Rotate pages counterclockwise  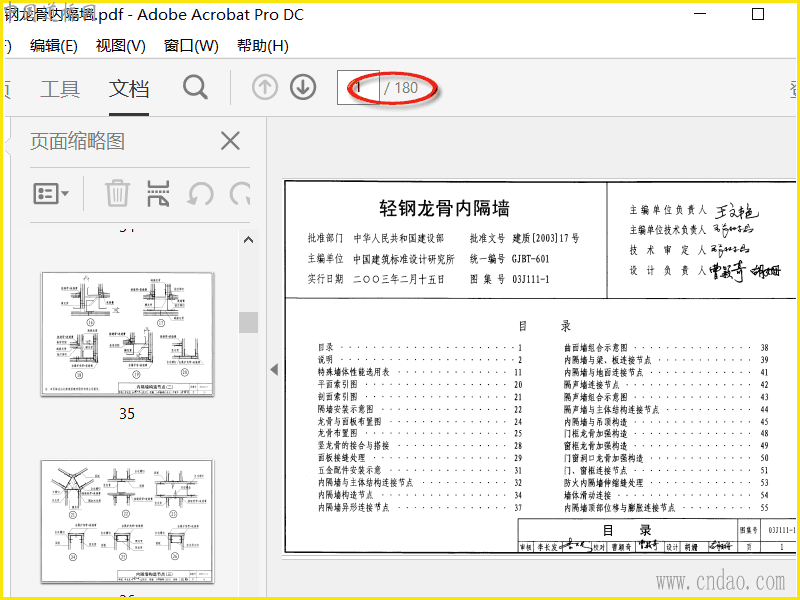(200, 194)
